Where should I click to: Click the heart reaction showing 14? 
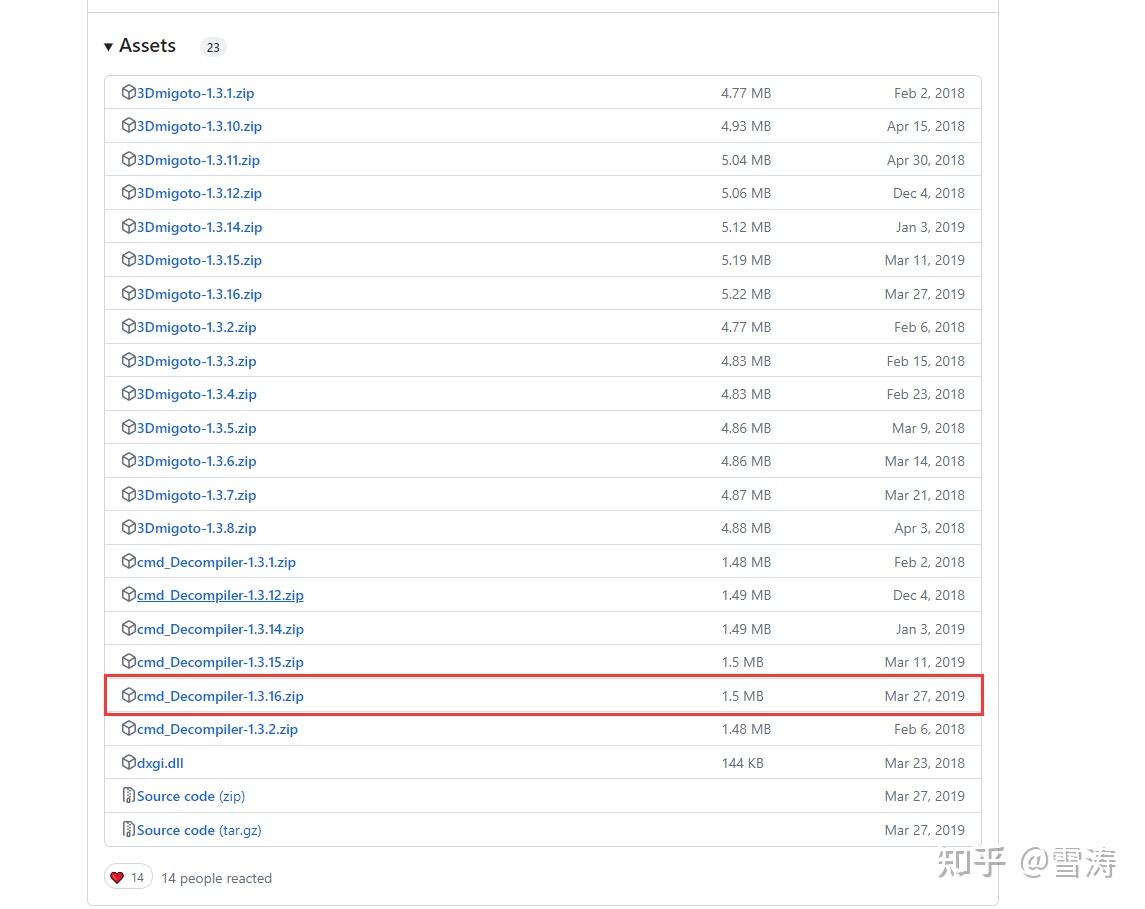[x=127, y=876]
